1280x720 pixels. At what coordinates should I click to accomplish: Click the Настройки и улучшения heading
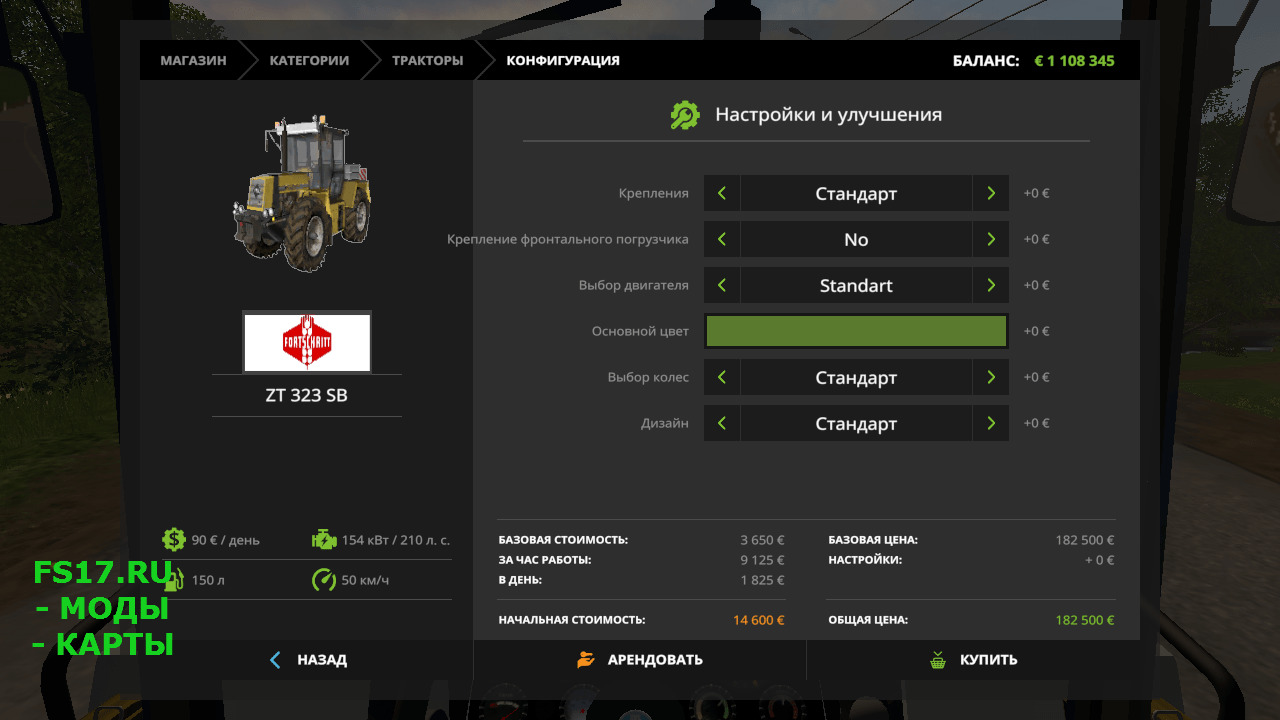coord(828,115)
